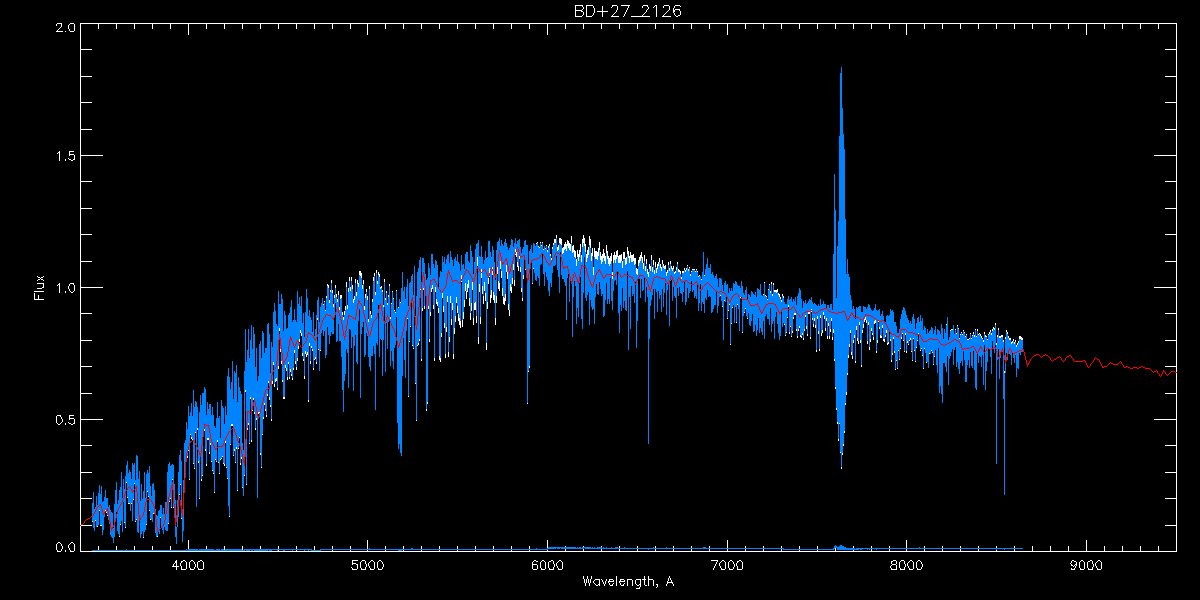Click the 0.0 y-axis tick label
The width and height of the screenshot is (1200, 600).
click(65, 547)
